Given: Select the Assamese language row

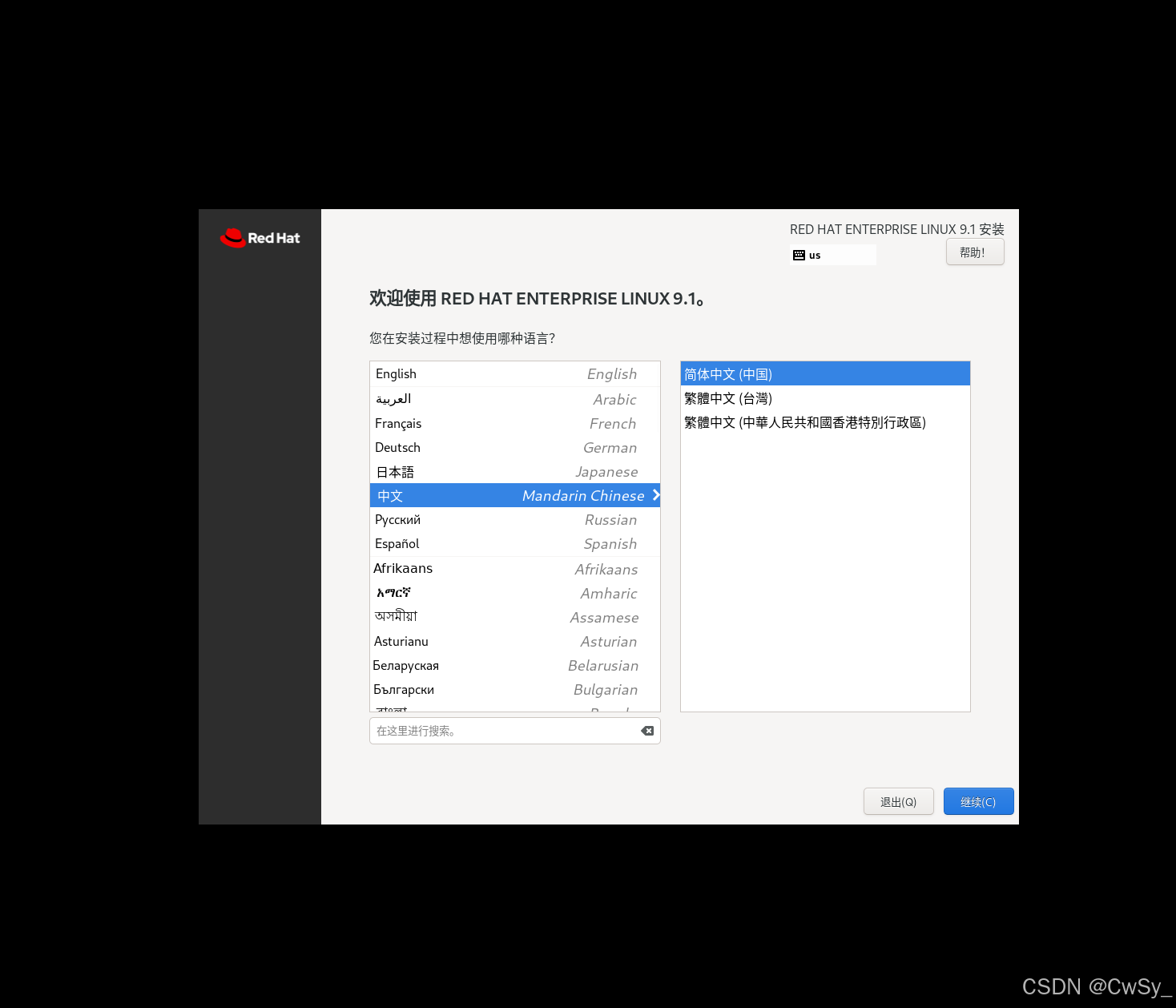Looking at the screenshot, I should [514, 617].
